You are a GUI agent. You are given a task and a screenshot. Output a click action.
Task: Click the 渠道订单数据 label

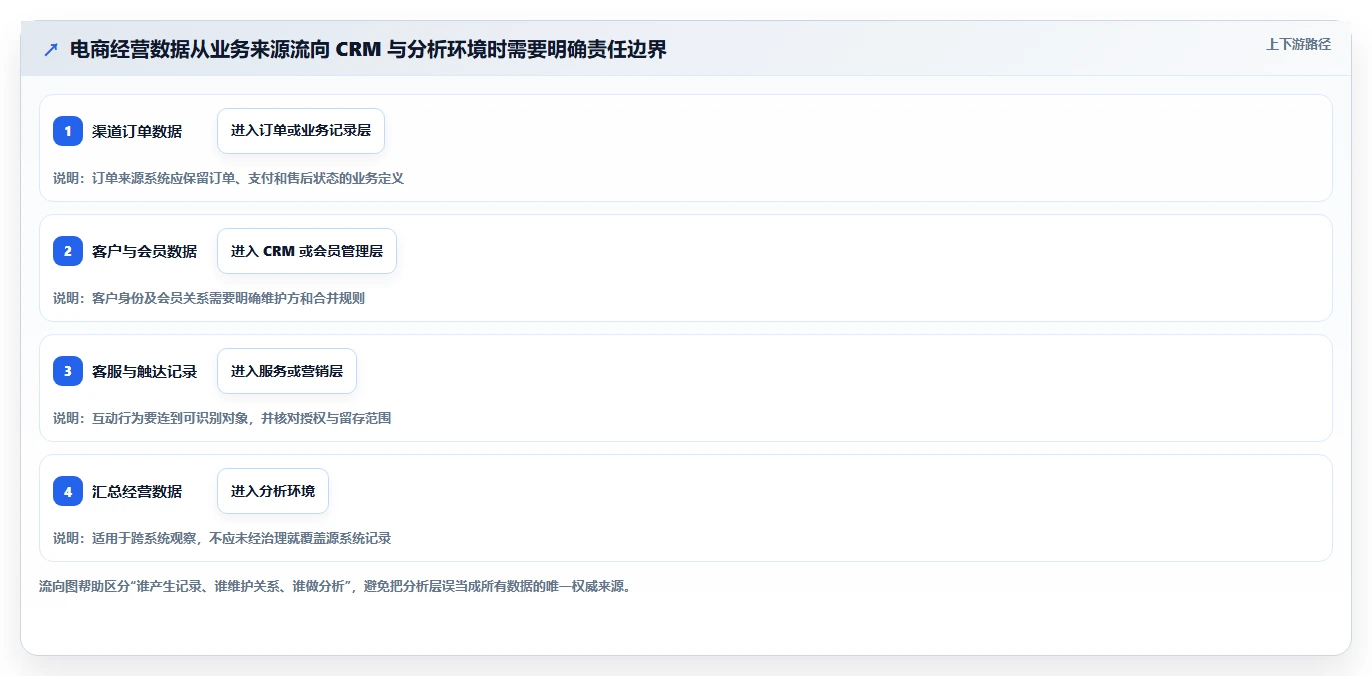[137, 131]
